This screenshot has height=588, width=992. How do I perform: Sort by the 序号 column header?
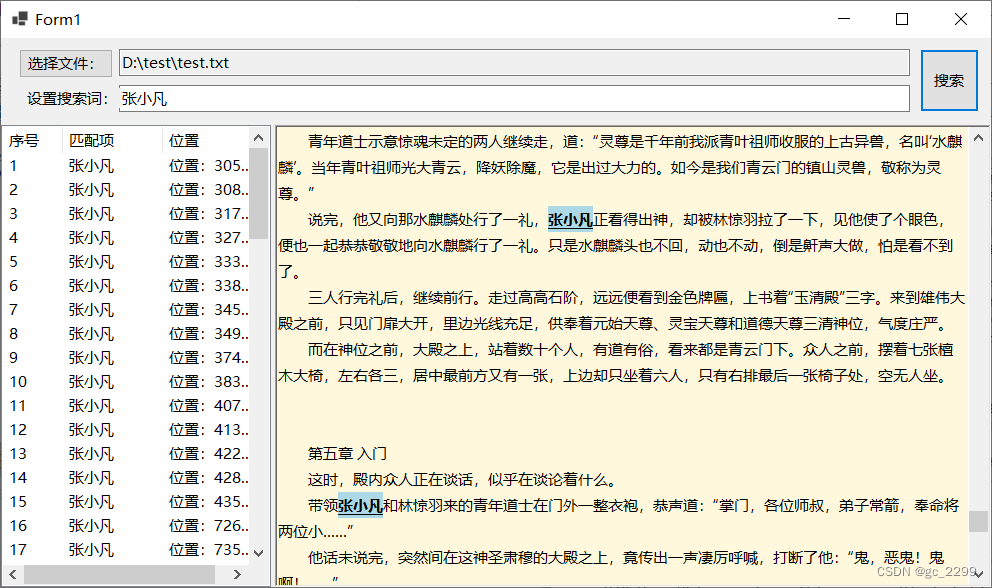coord(27,140)
